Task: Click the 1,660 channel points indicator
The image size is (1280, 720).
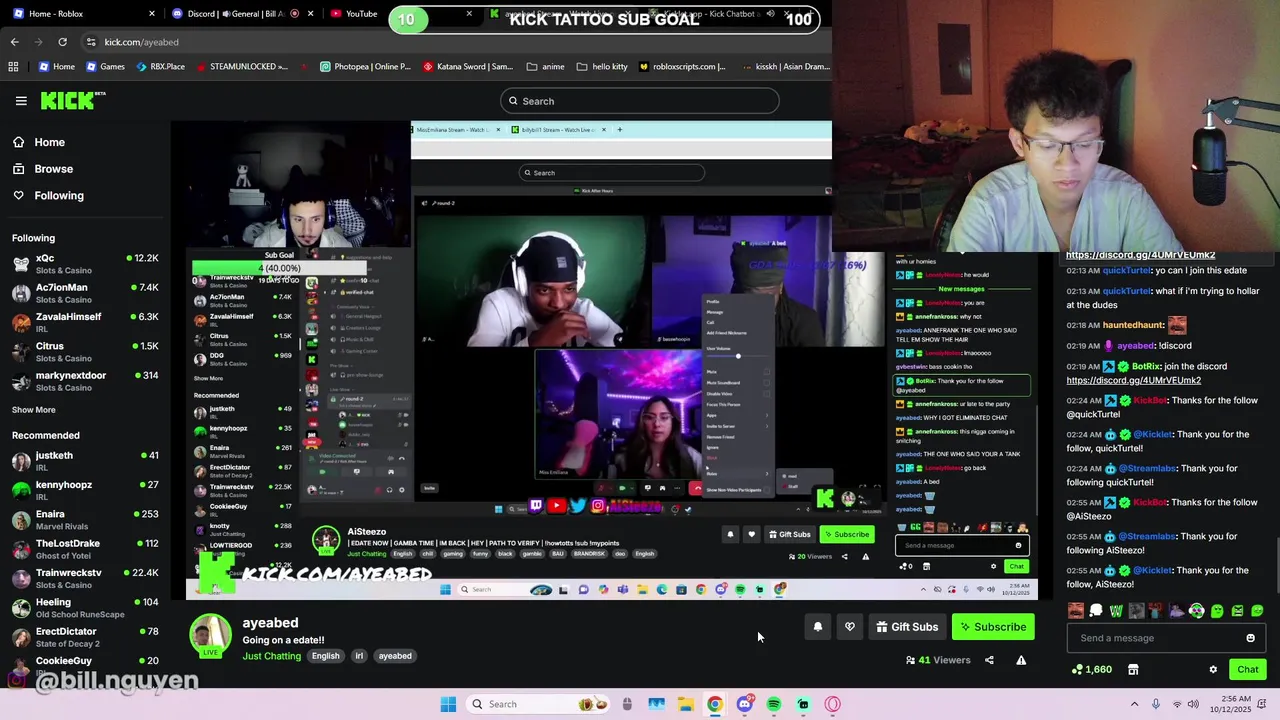Action: coord(1092,670)
